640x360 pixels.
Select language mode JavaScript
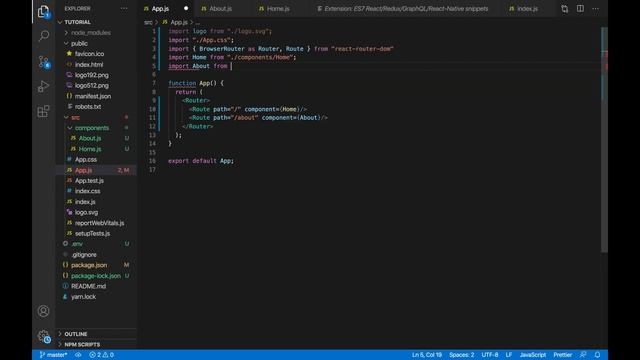pyautogui.click(x=533, y=355)
